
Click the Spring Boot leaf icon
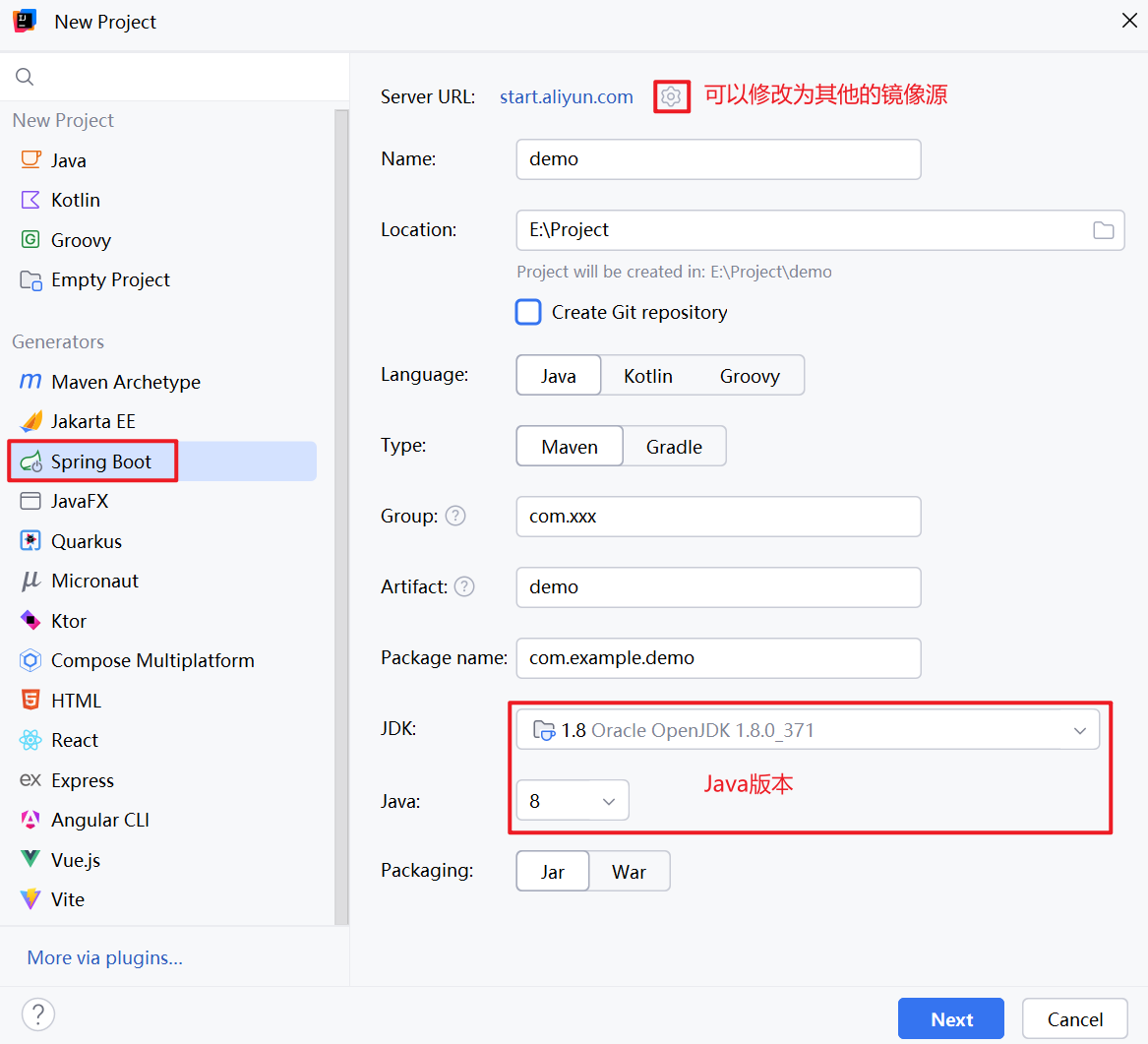[30, 461]
